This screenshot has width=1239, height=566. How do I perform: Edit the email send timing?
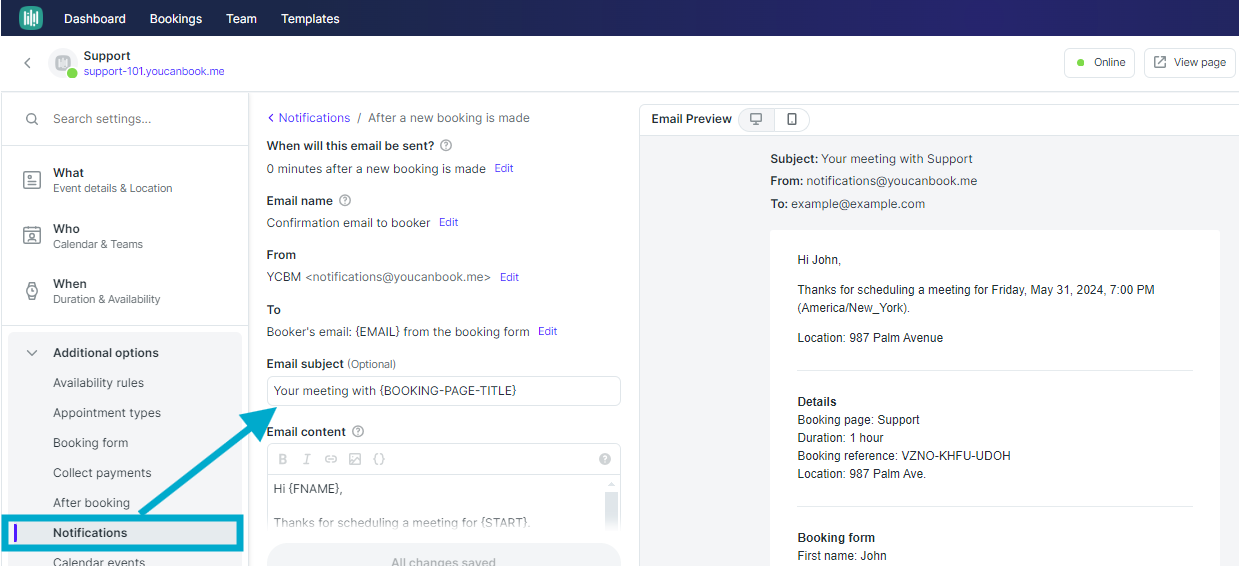pos(504,169)
